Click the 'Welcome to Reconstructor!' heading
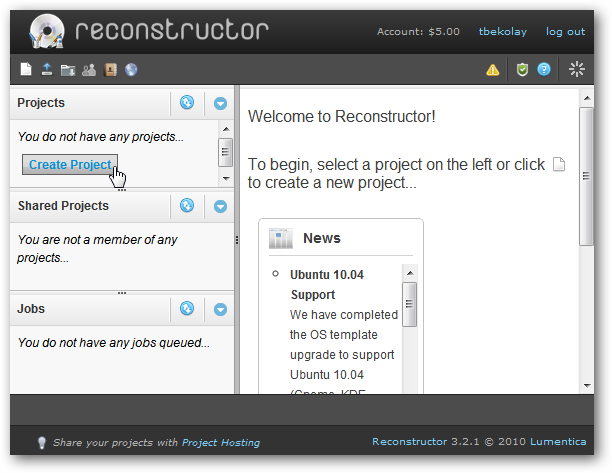Image resolution: width=612 pixels, height=473 pixels. [342, 116]
